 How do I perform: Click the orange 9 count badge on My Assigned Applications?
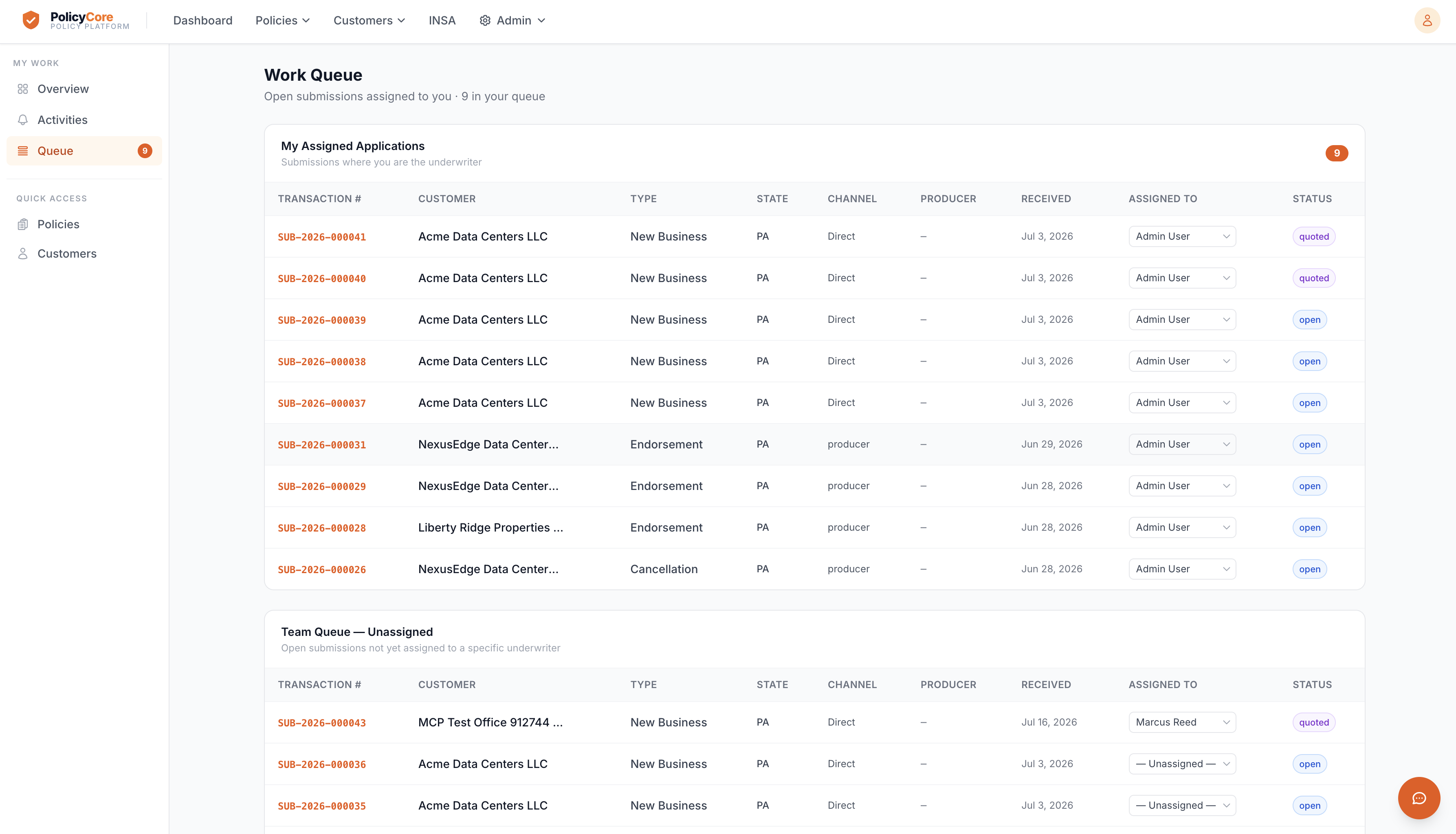tap(1336, 153)
